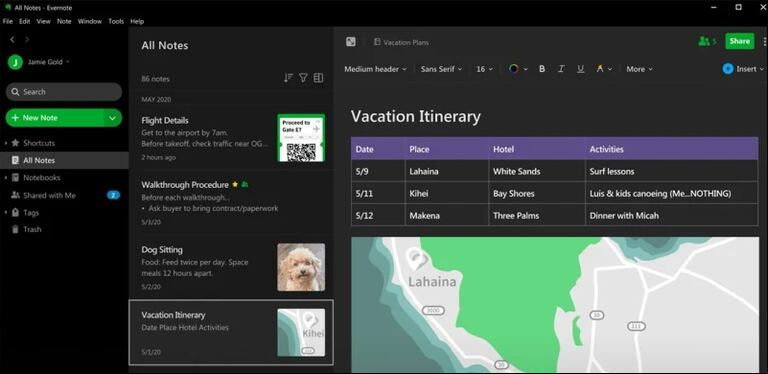Open the Flight Details note
Image resolution: width=768 pixels, height=374 pixels.
(x=231, y=138)
